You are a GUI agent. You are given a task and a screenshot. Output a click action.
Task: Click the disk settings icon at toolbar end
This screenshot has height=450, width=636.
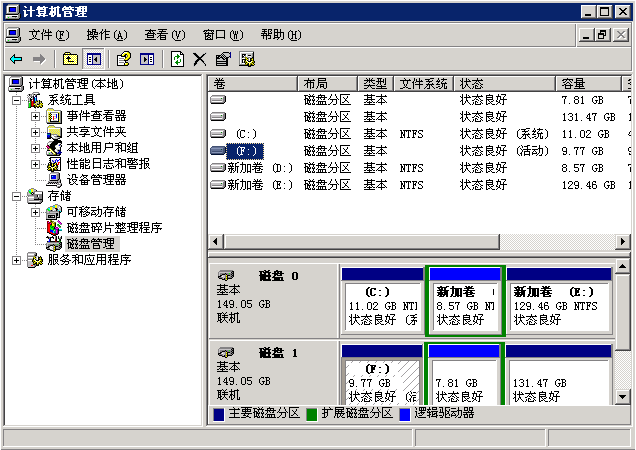click(x=246, y=59)
